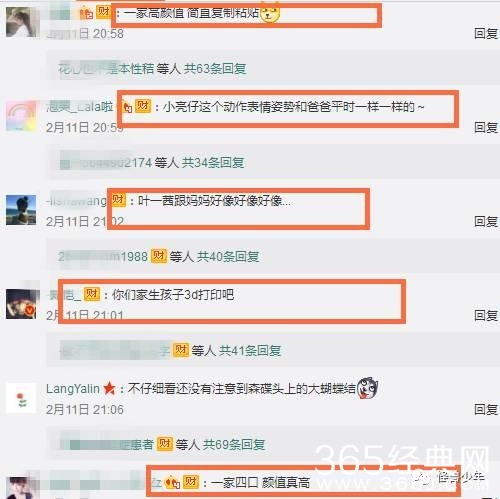The image size is (500, 499).
Task: Click 回复 beside the 叶一茜跟妈妈 comment
Action: (486, 221)
